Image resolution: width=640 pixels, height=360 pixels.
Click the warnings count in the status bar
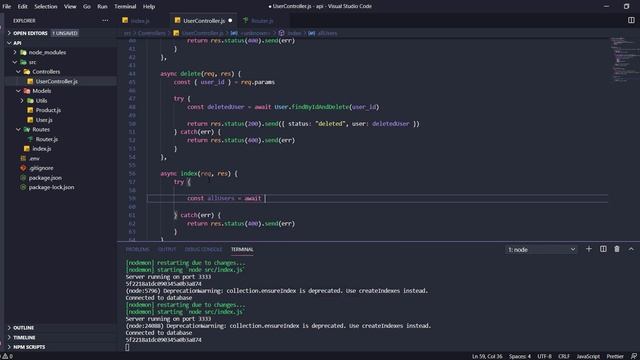7,356
